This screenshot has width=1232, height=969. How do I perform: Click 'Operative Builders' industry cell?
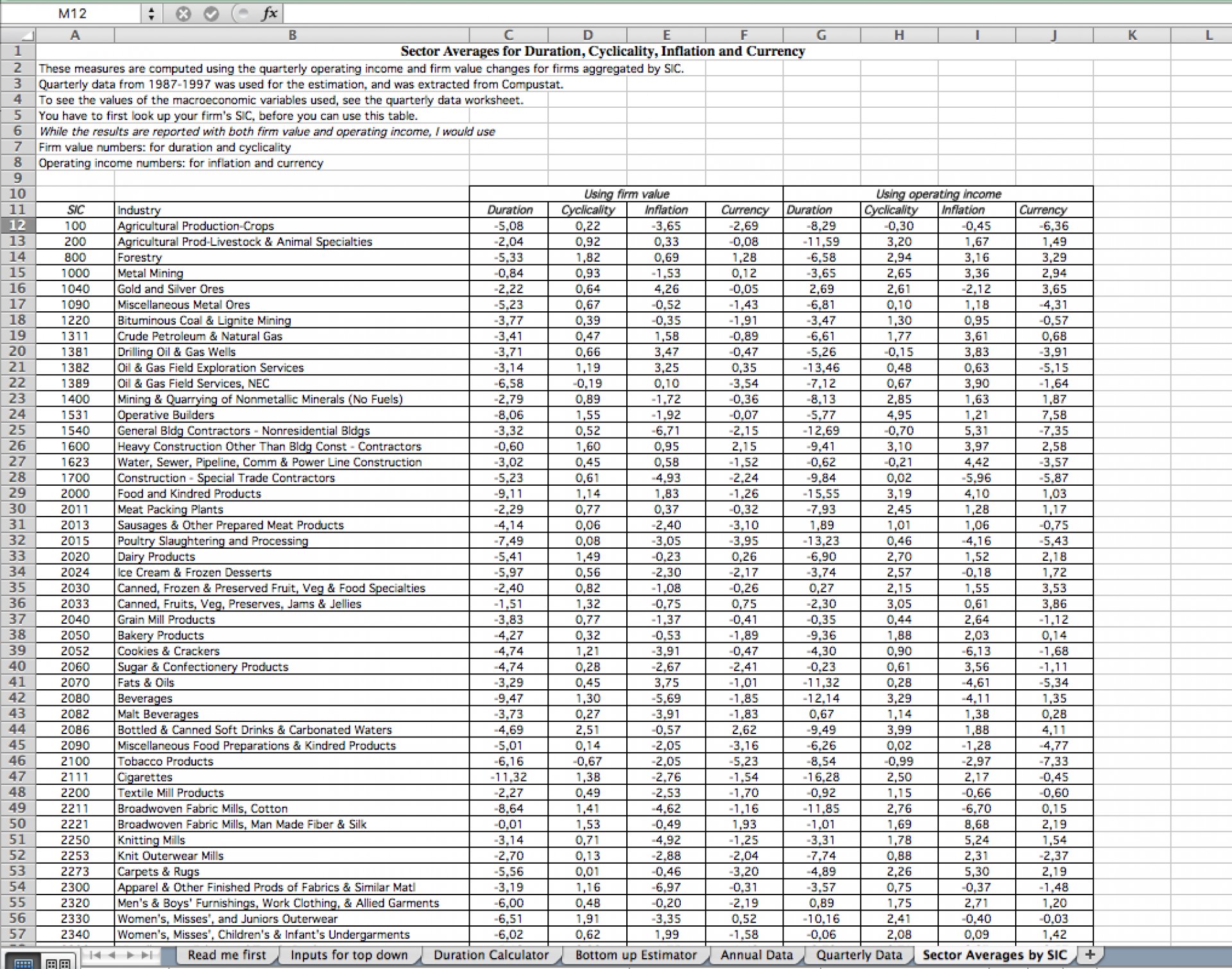[292, 415]
